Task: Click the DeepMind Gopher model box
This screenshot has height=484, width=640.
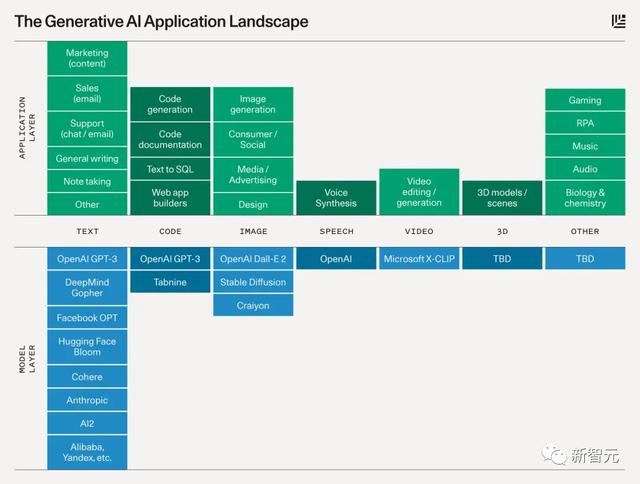Action: pos(87,288)
